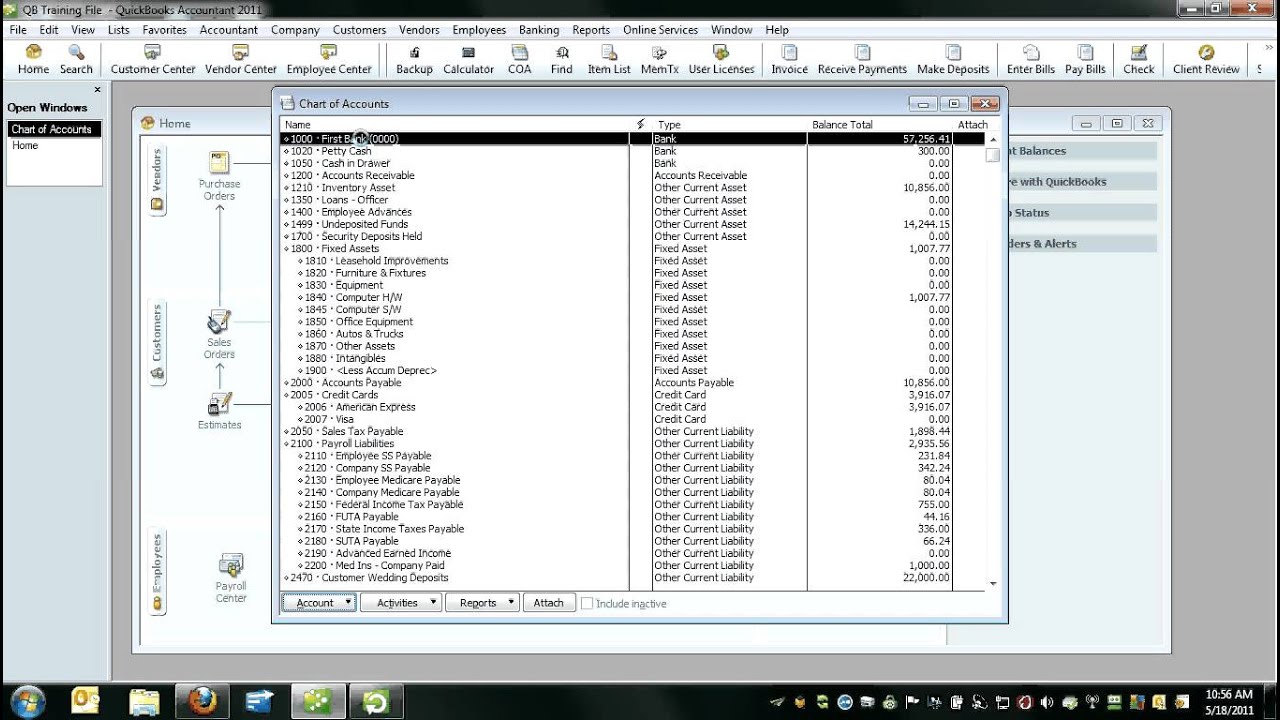This screenshot has height=720, width=1280.
Task: Close the Open Windows panel
Action: (98, 90)
